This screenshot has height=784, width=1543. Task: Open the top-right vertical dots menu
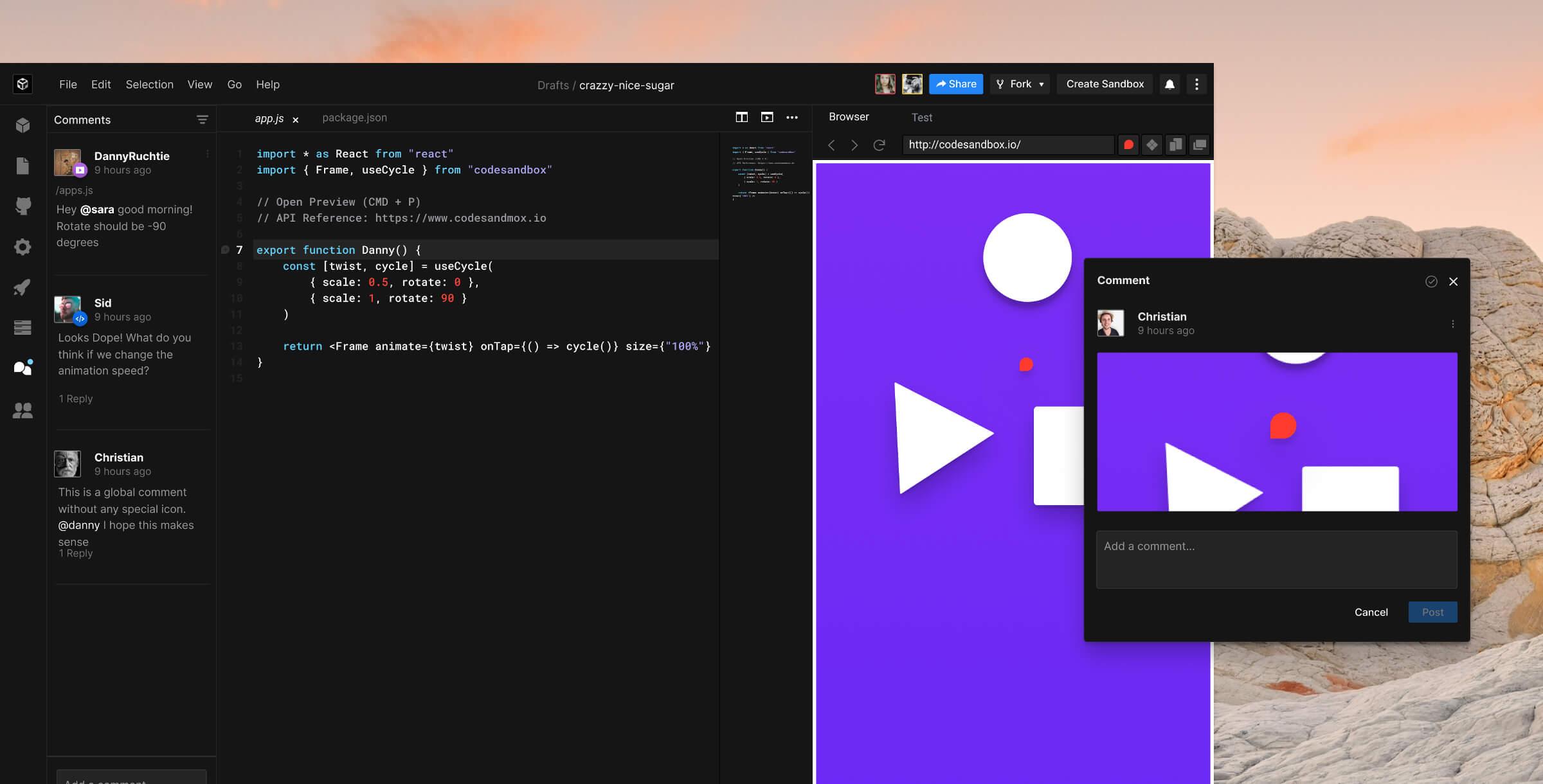click(1196, 84)
